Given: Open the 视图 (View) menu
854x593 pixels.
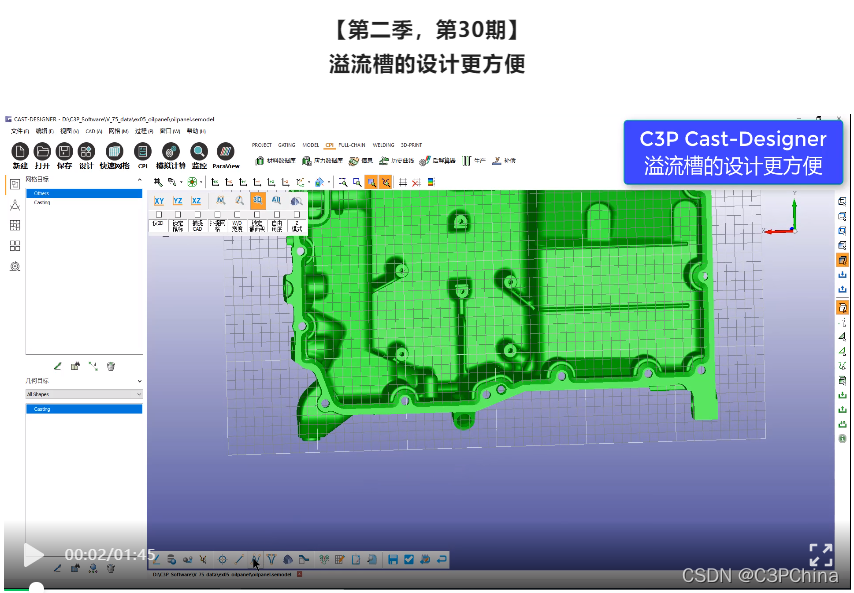Looking at the screenshot, I should coord(69,131).
